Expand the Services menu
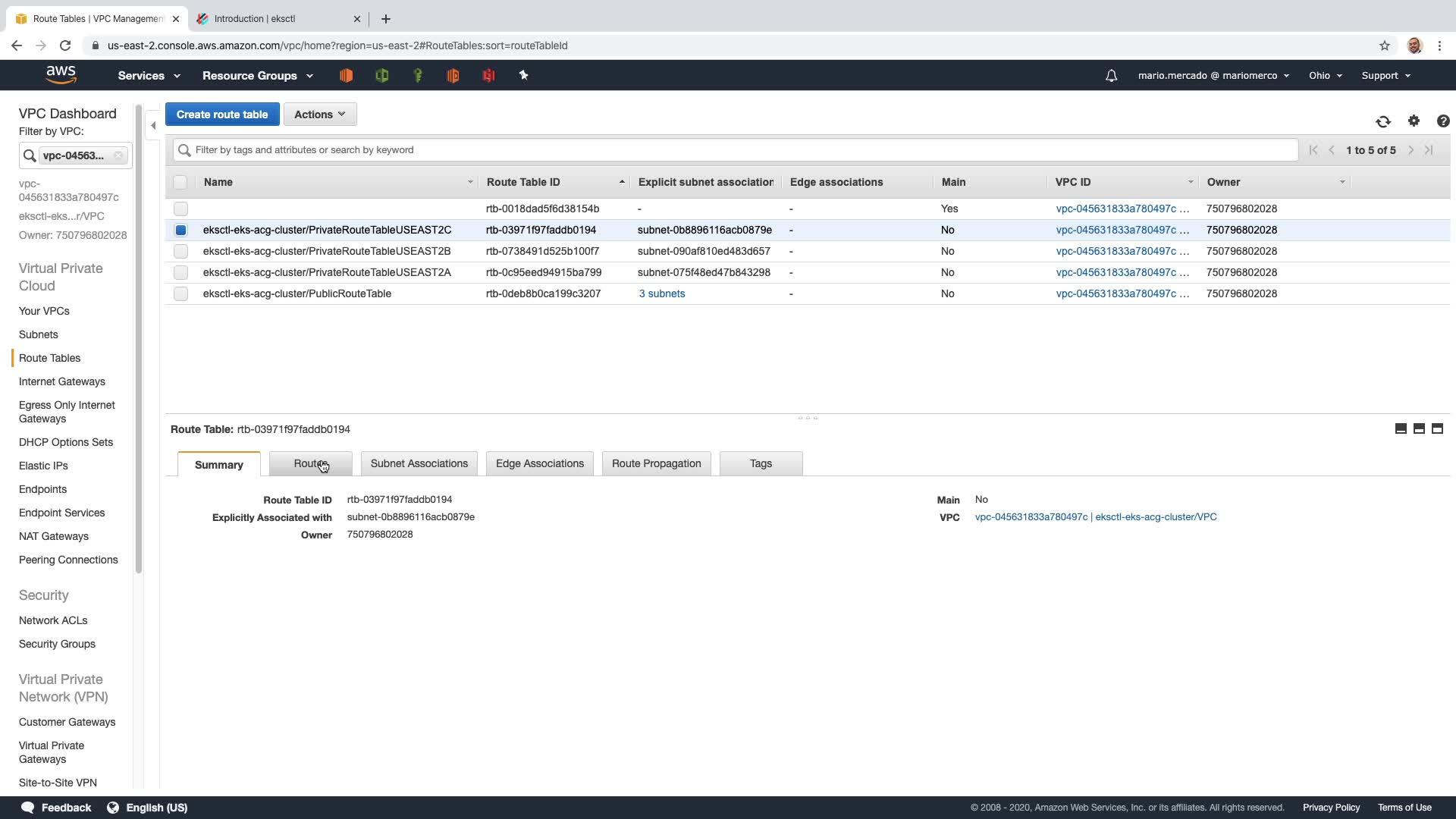Viewport: 1456px width, 819px height. coord(149,76)
